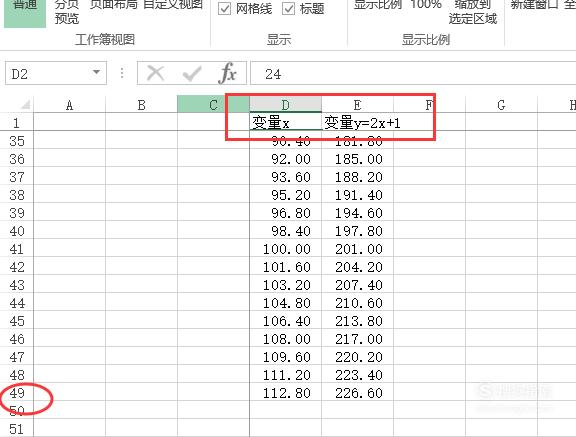Select row 48 header

point(17,375)
